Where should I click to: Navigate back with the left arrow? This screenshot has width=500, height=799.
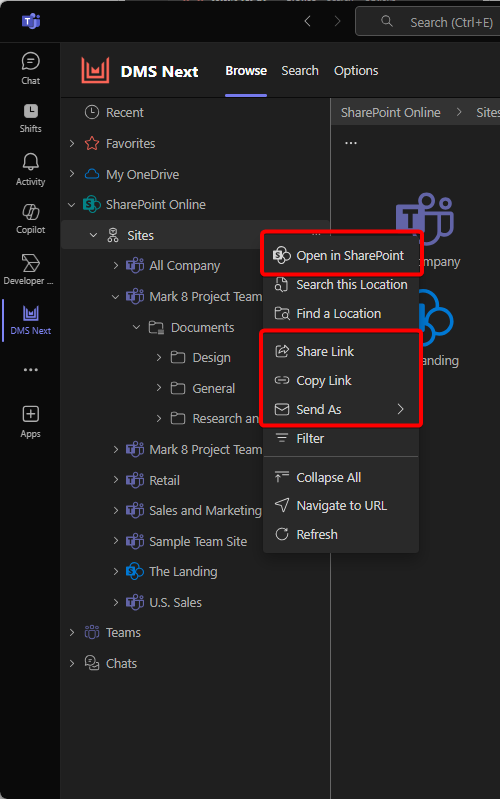(307, 21)
